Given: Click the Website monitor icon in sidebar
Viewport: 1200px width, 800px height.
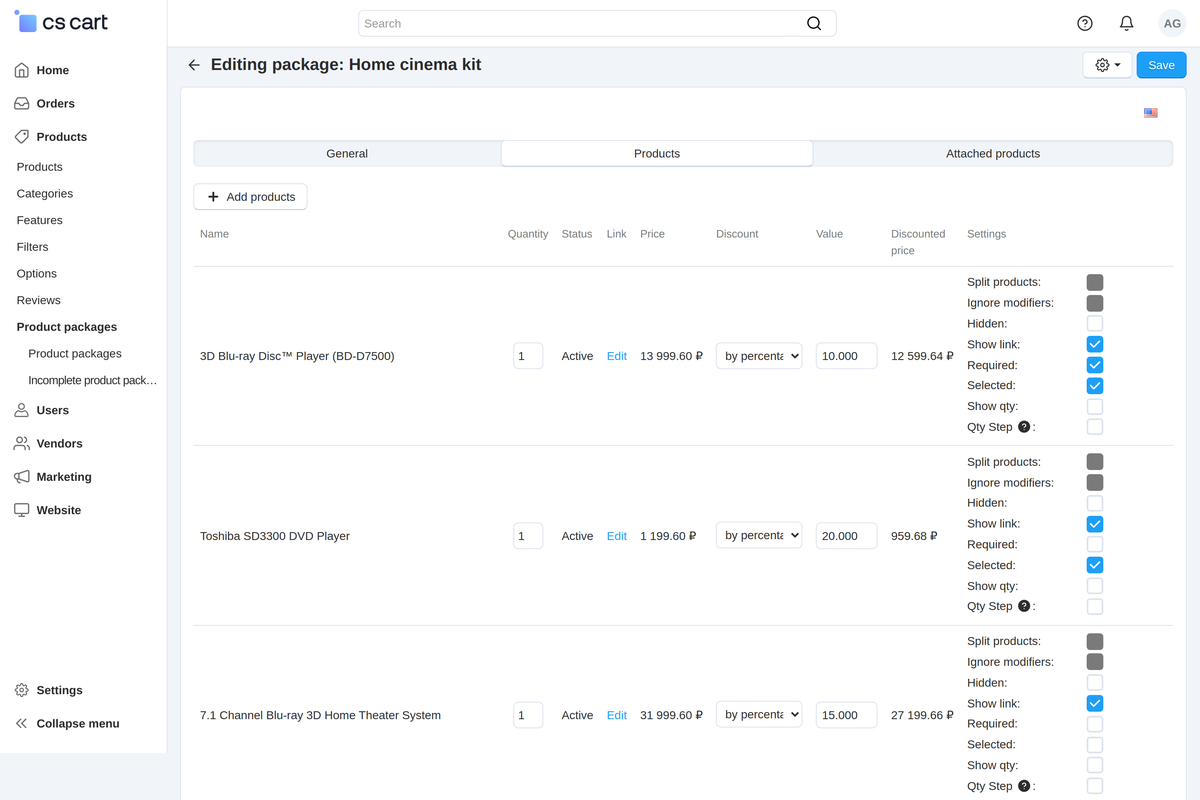Looking at the screenshot, I should 21,510.
